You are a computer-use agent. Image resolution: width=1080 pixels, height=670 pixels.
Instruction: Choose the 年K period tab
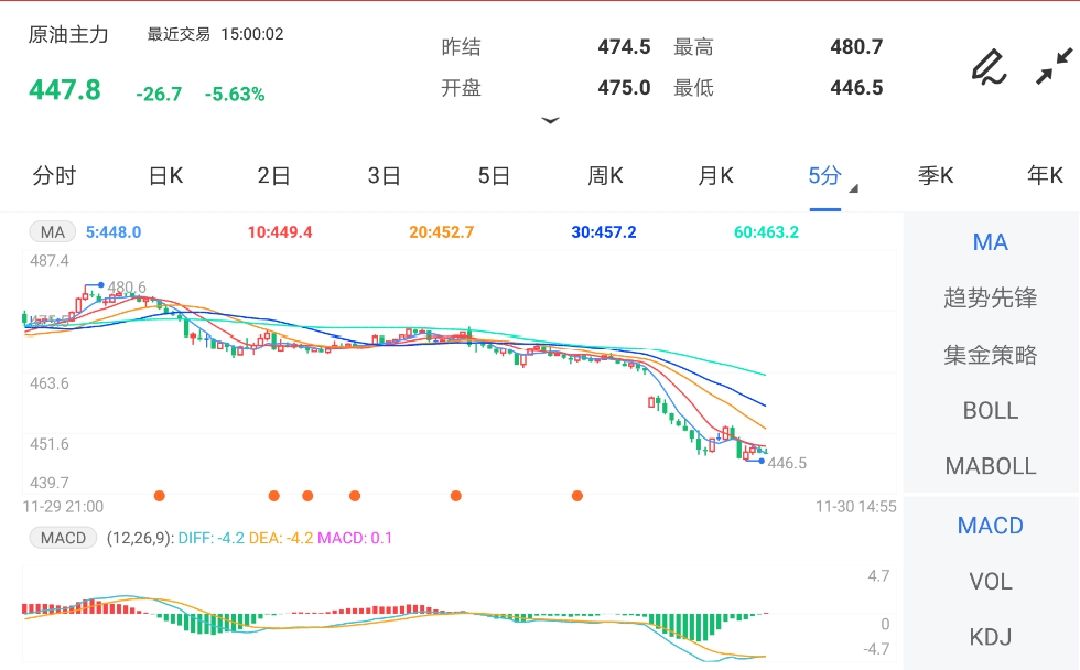coord(1044,177)
